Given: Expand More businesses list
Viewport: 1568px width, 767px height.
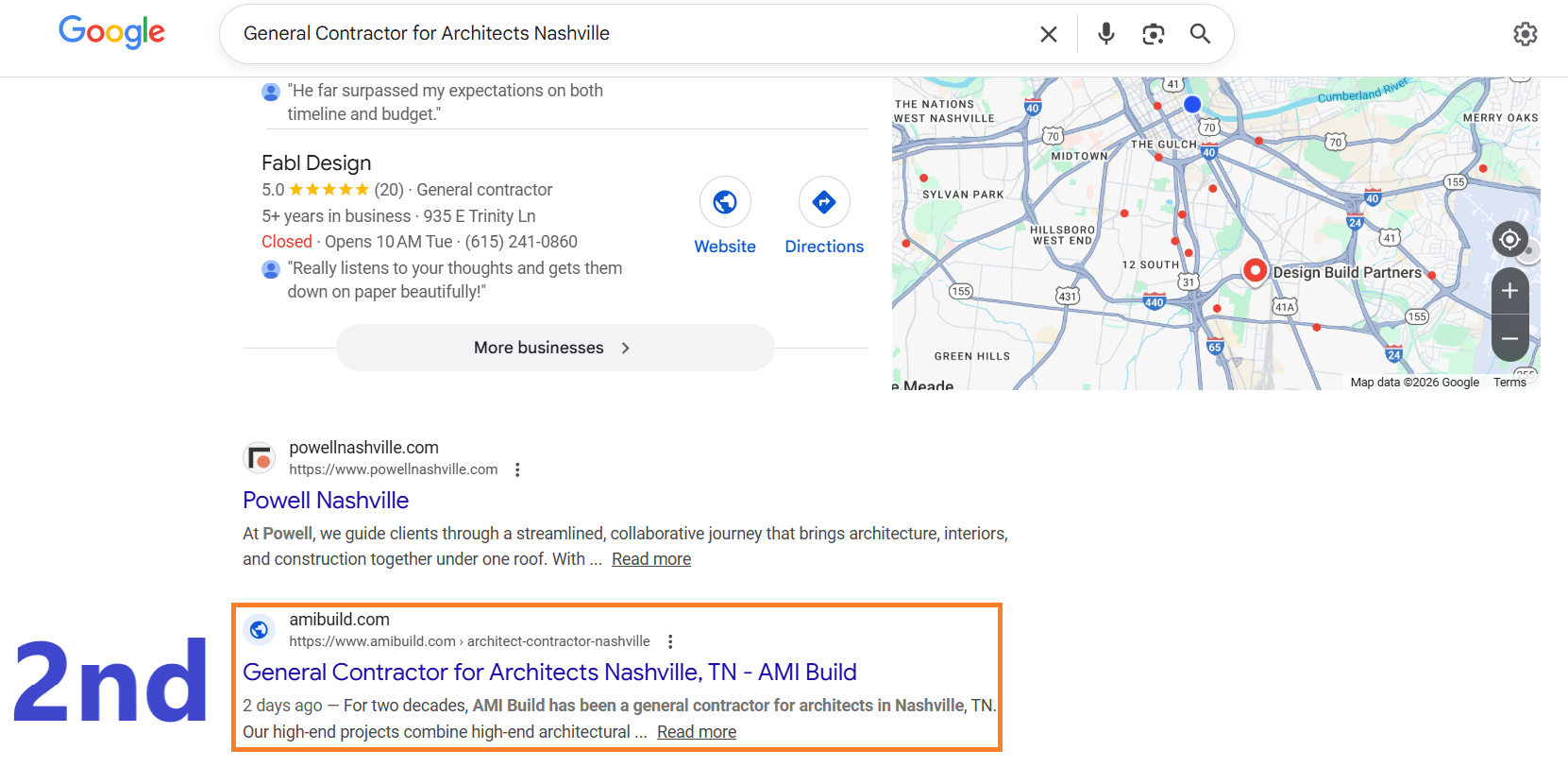Looking at the screenshot, I should pos(555,348).
